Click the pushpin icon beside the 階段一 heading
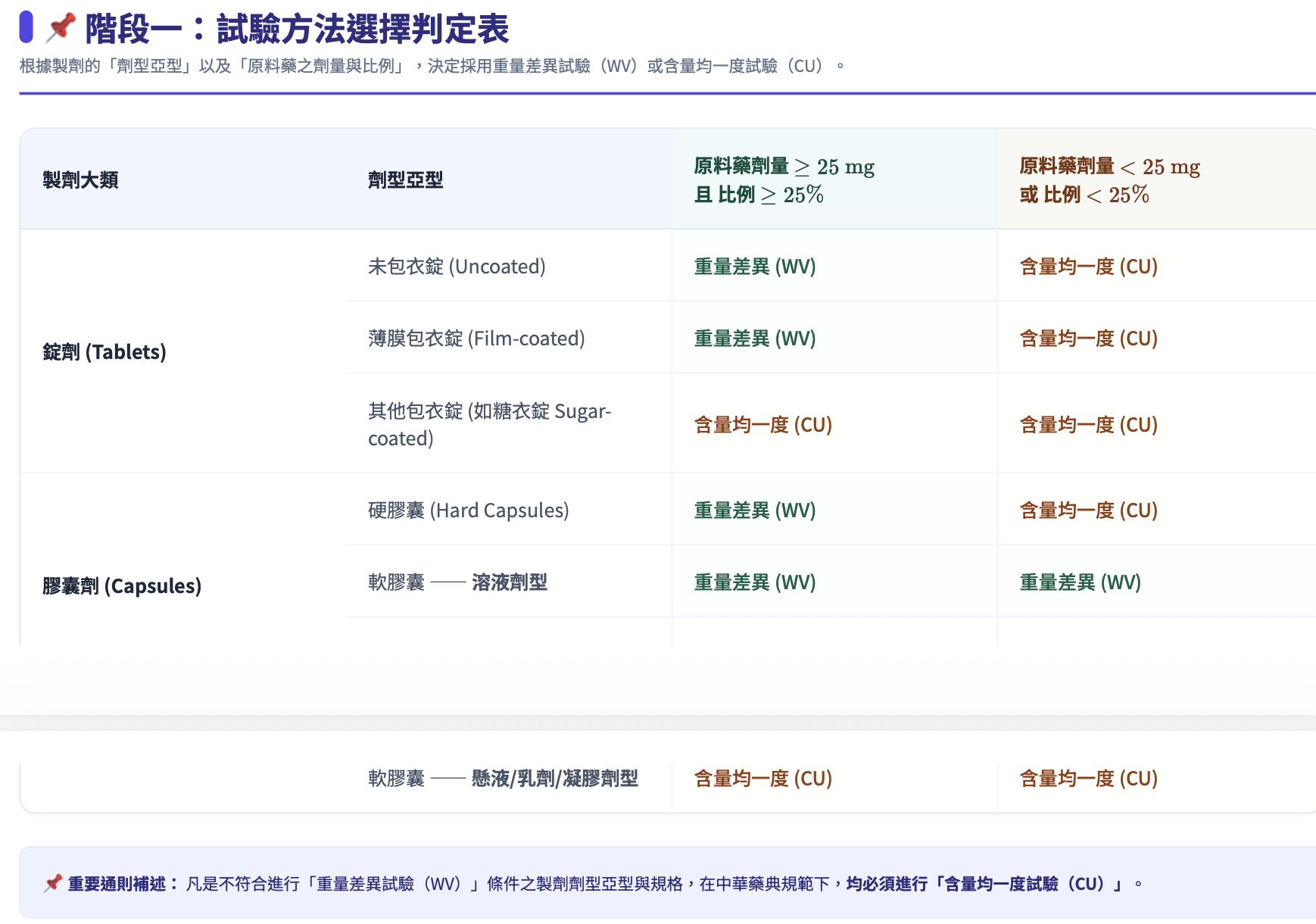The image size is (1316, 924). point(61,28)
